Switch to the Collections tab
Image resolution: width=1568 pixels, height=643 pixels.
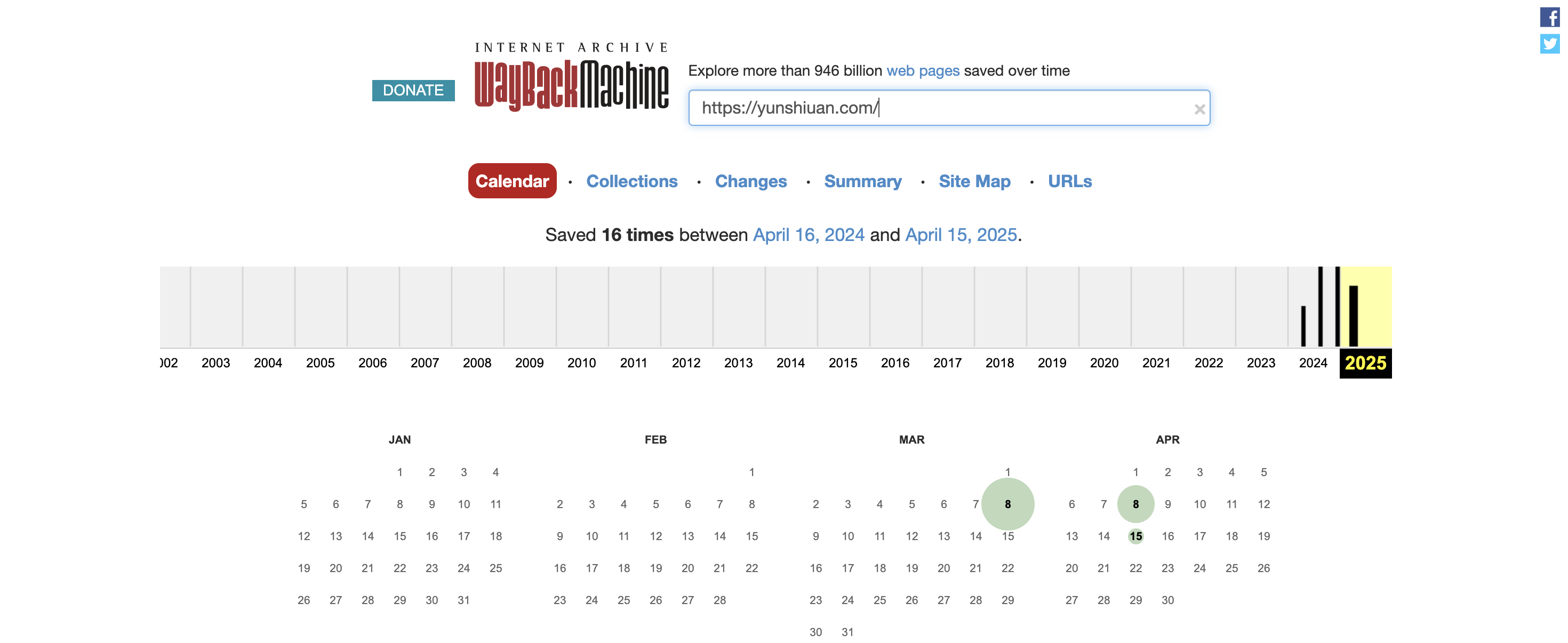coord(631,181)
